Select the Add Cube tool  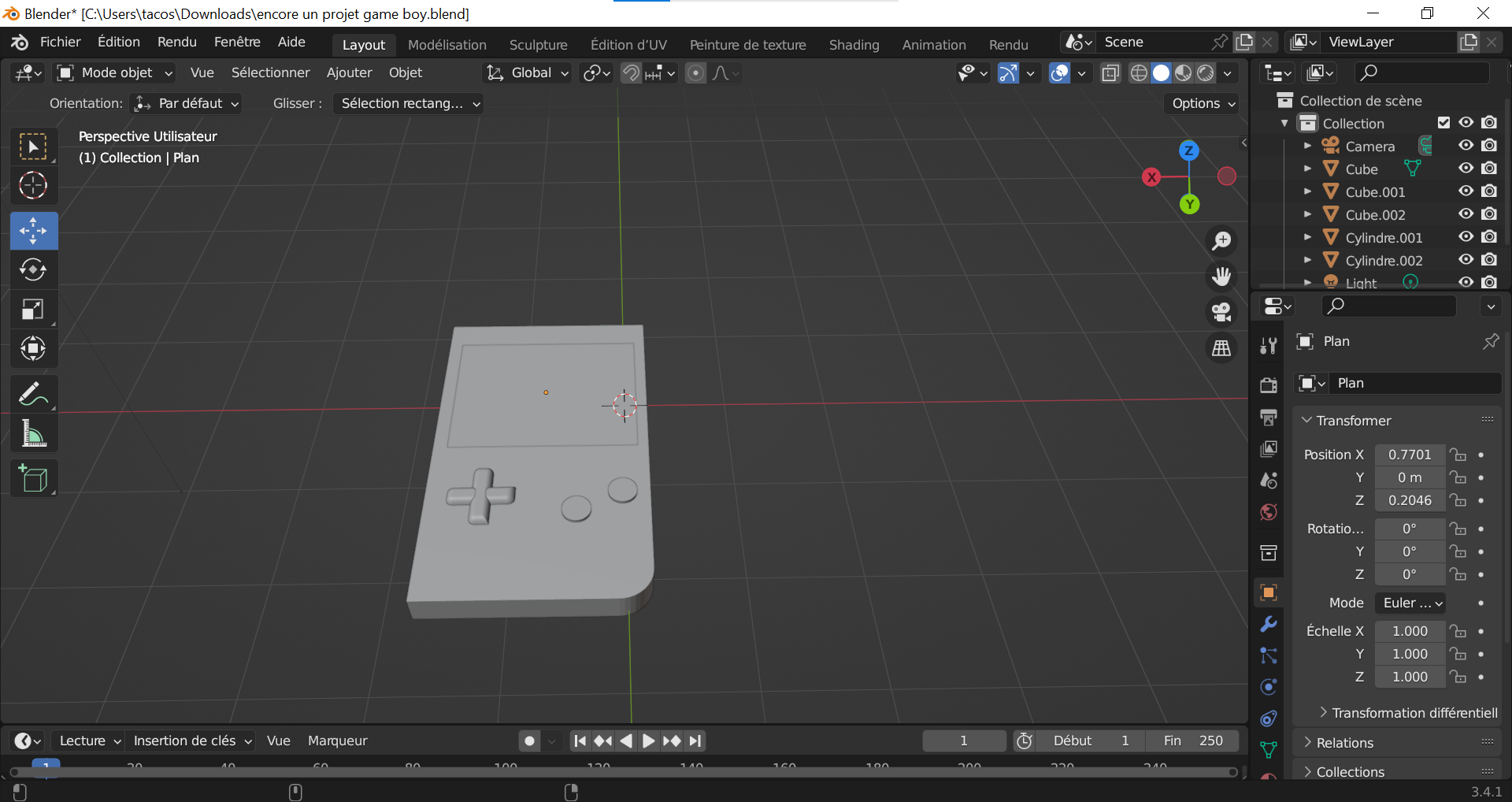33,478
